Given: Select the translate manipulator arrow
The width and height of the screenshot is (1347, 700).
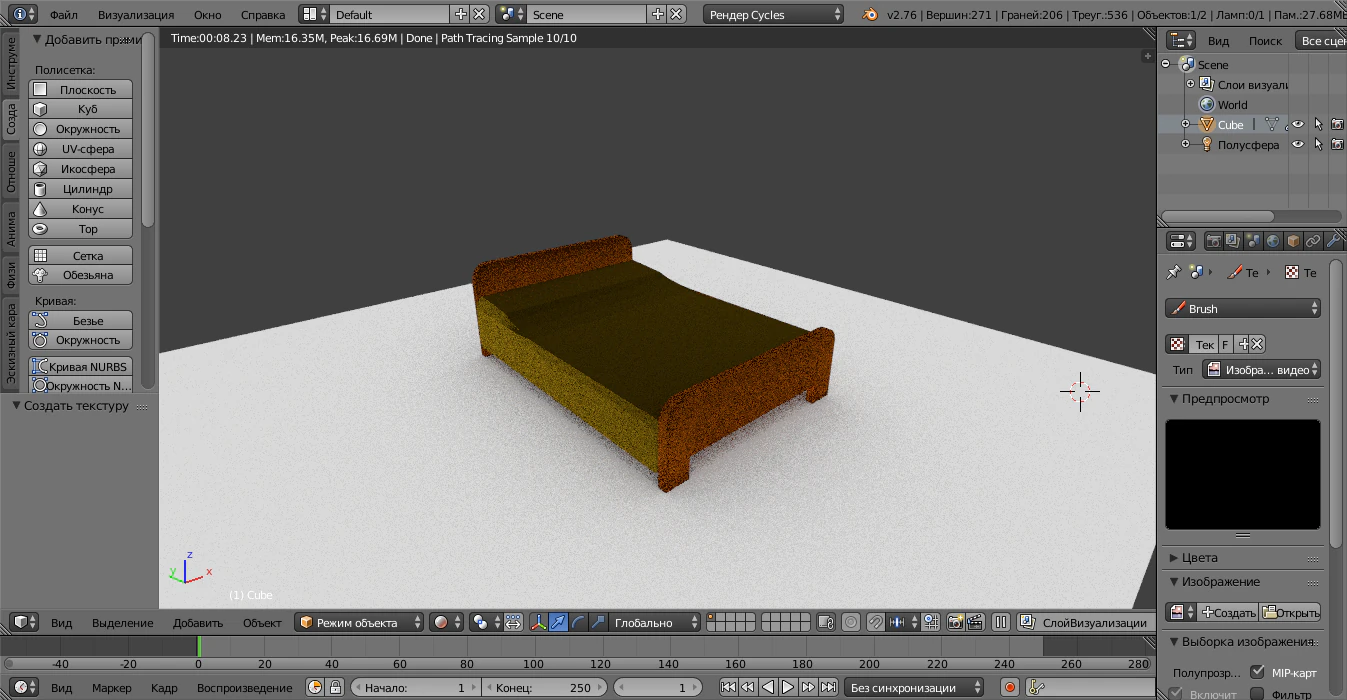Looking at the screenshot, I should click(559, 622).
